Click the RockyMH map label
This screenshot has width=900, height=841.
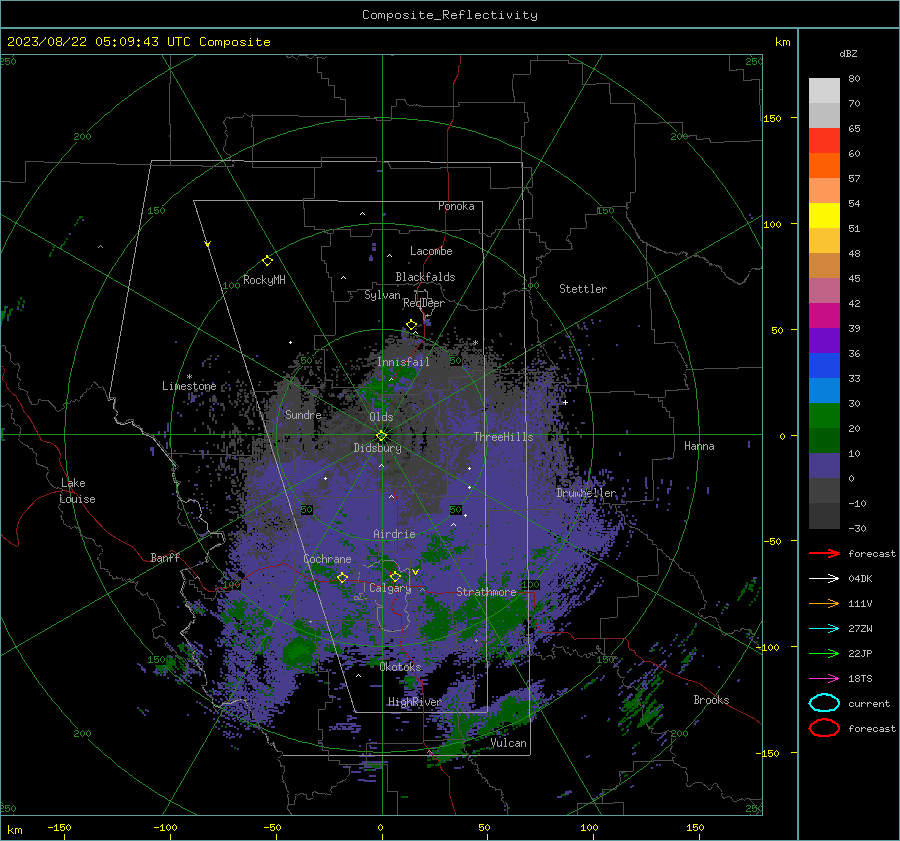tap(264, 280)
